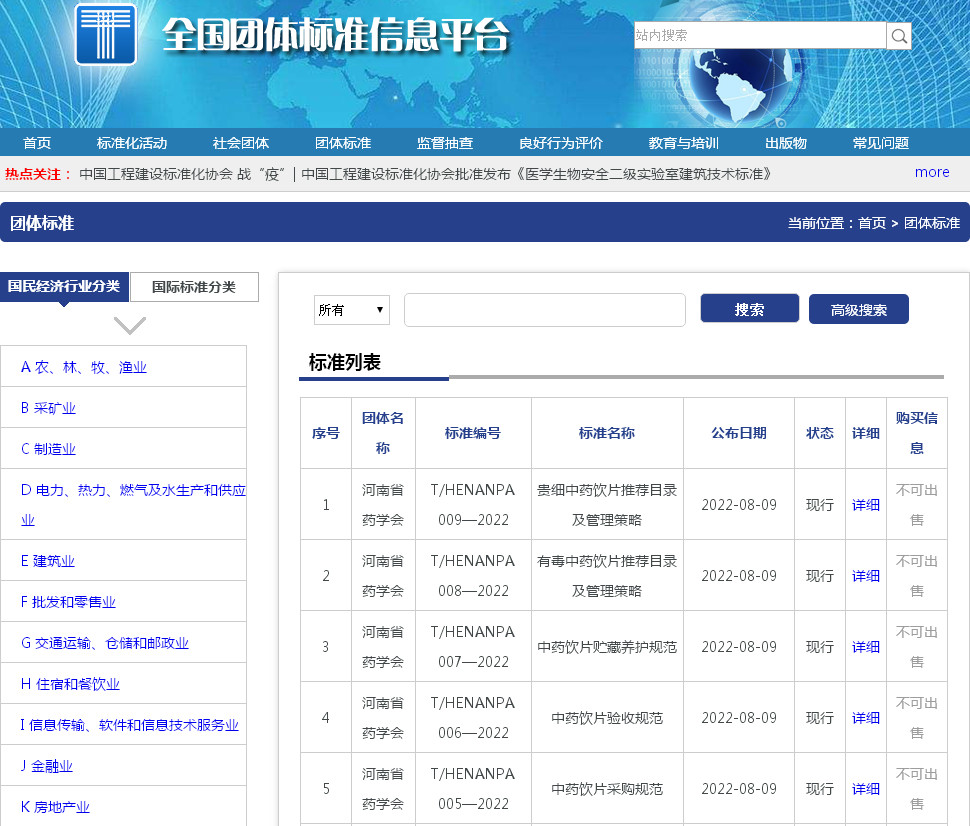Click the magnifier search icon in header
Screen dimensions: 970x826
[x=899, y=36]
